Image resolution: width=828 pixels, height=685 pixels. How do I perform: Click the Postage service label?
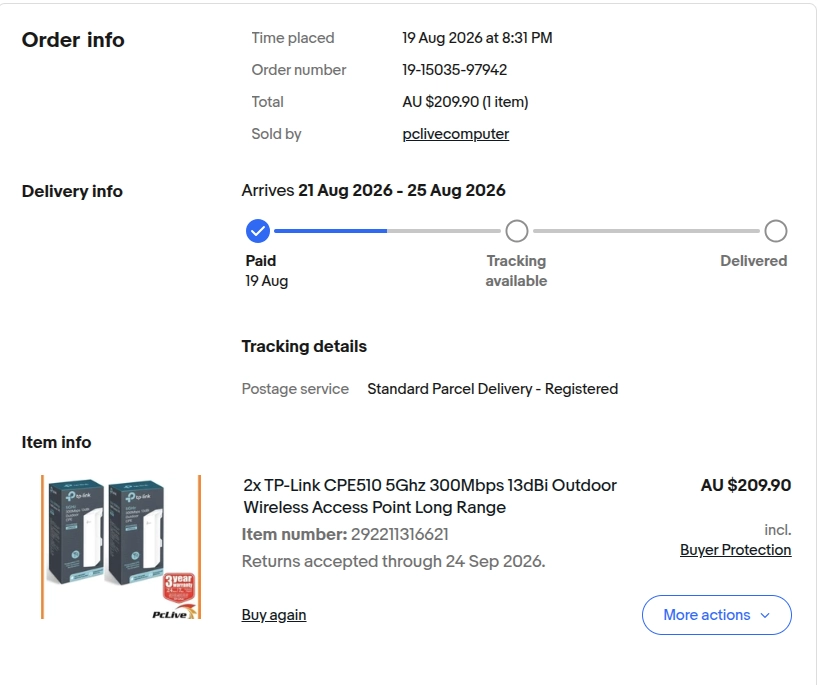pos(295,389)
